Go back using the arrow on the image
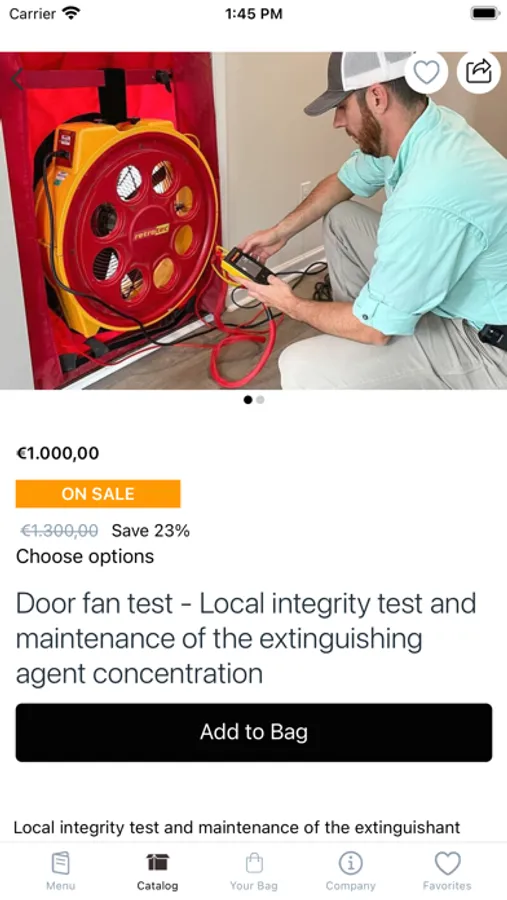This screenshot has width=507, height=900. 17,79
